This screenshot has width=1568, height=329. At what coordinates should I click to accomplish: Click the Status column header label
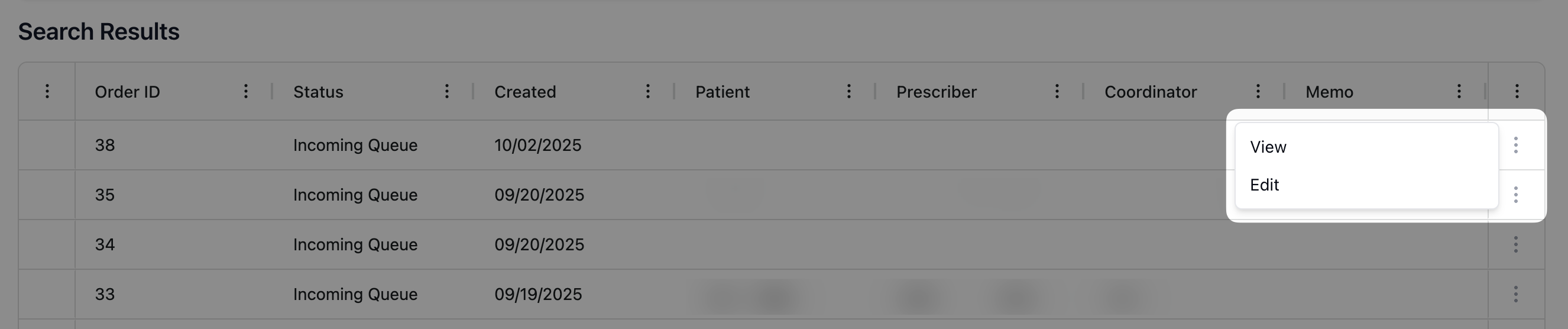[x=318, y=92]
